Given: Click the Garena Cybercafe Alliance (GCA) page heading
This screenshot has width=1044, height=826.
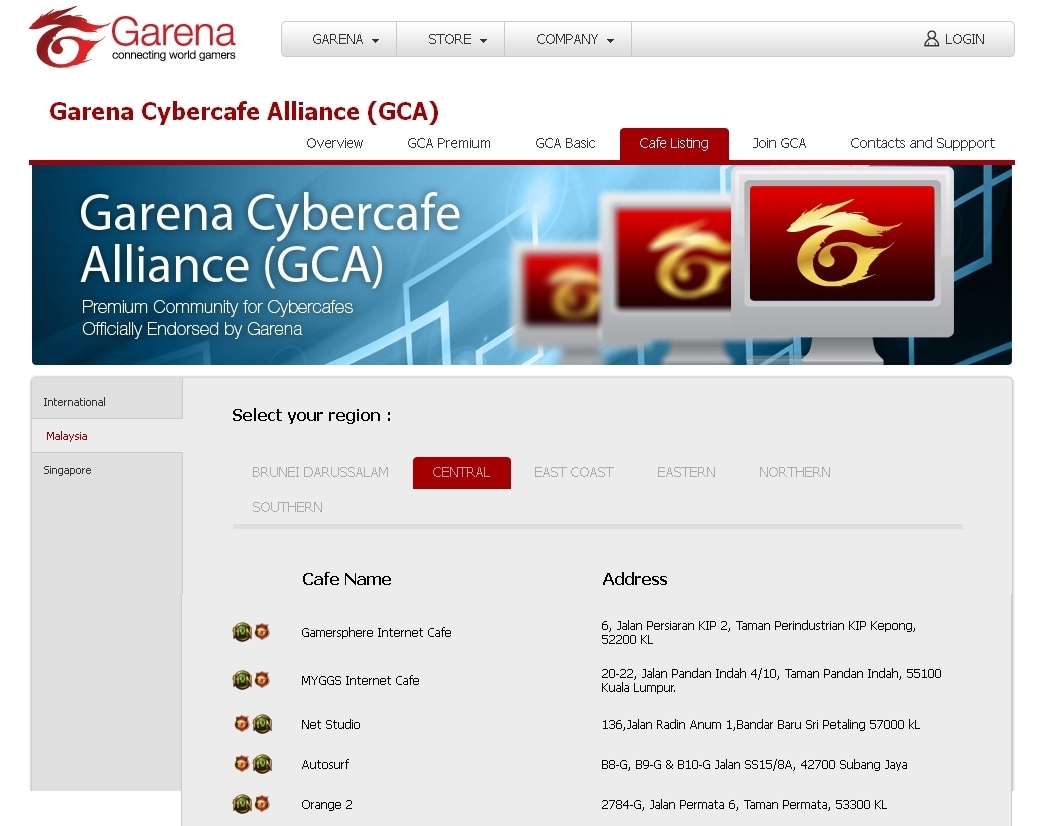Looking at the screenshot, I should (244, 111).
